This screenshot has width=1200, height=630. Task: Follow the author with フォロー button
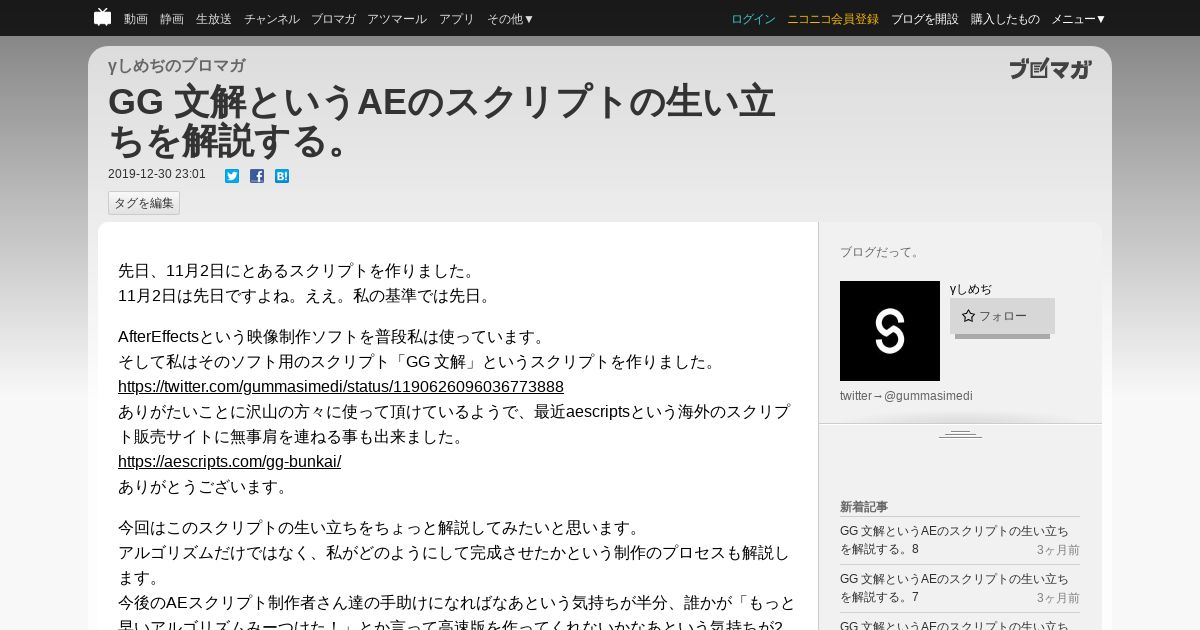pos(1002,316)
